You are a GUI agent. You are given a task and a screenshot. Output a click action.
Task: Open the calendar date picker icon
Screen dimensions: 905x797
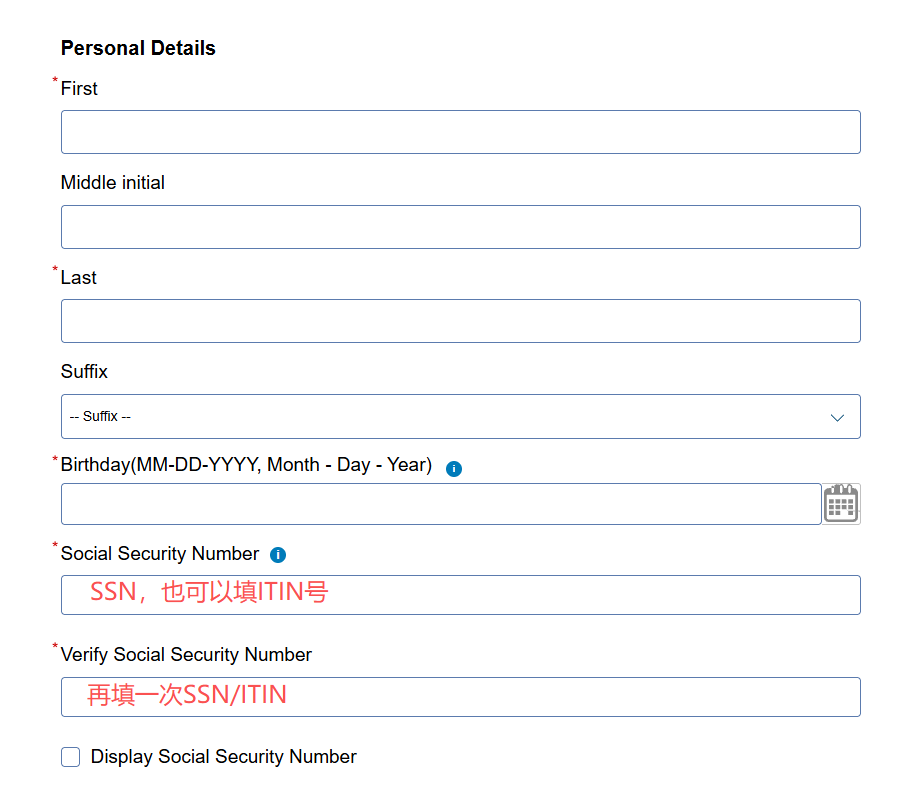tap(841, 504)
